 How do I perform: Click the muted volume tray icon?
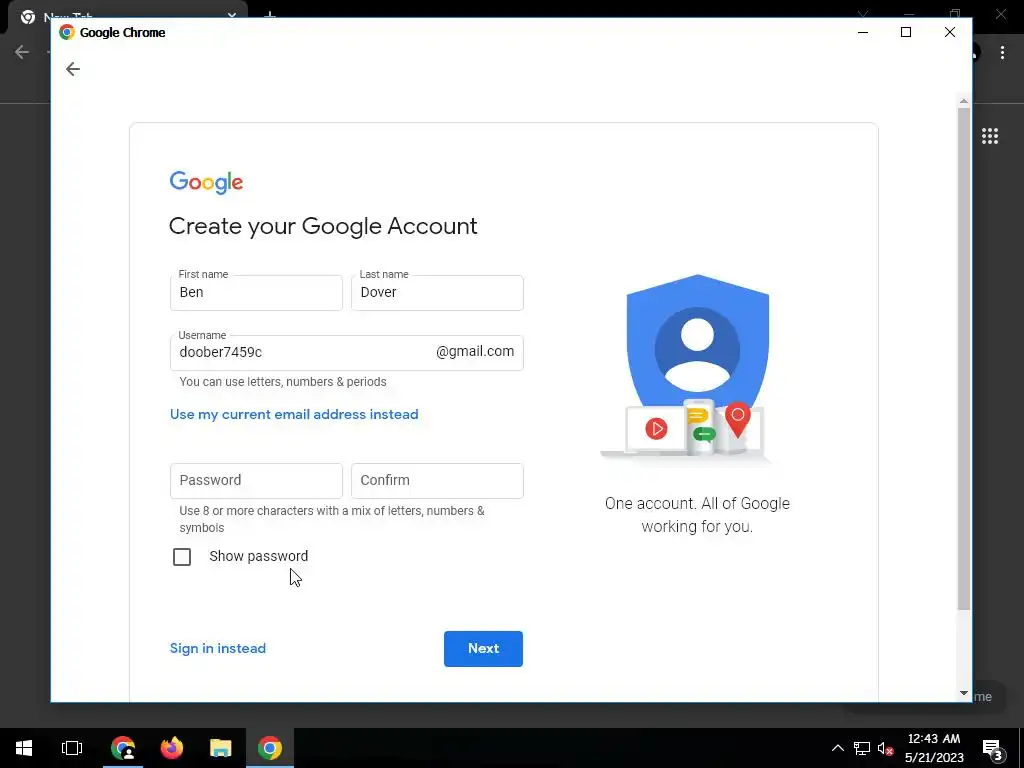(x=886, y=748)
